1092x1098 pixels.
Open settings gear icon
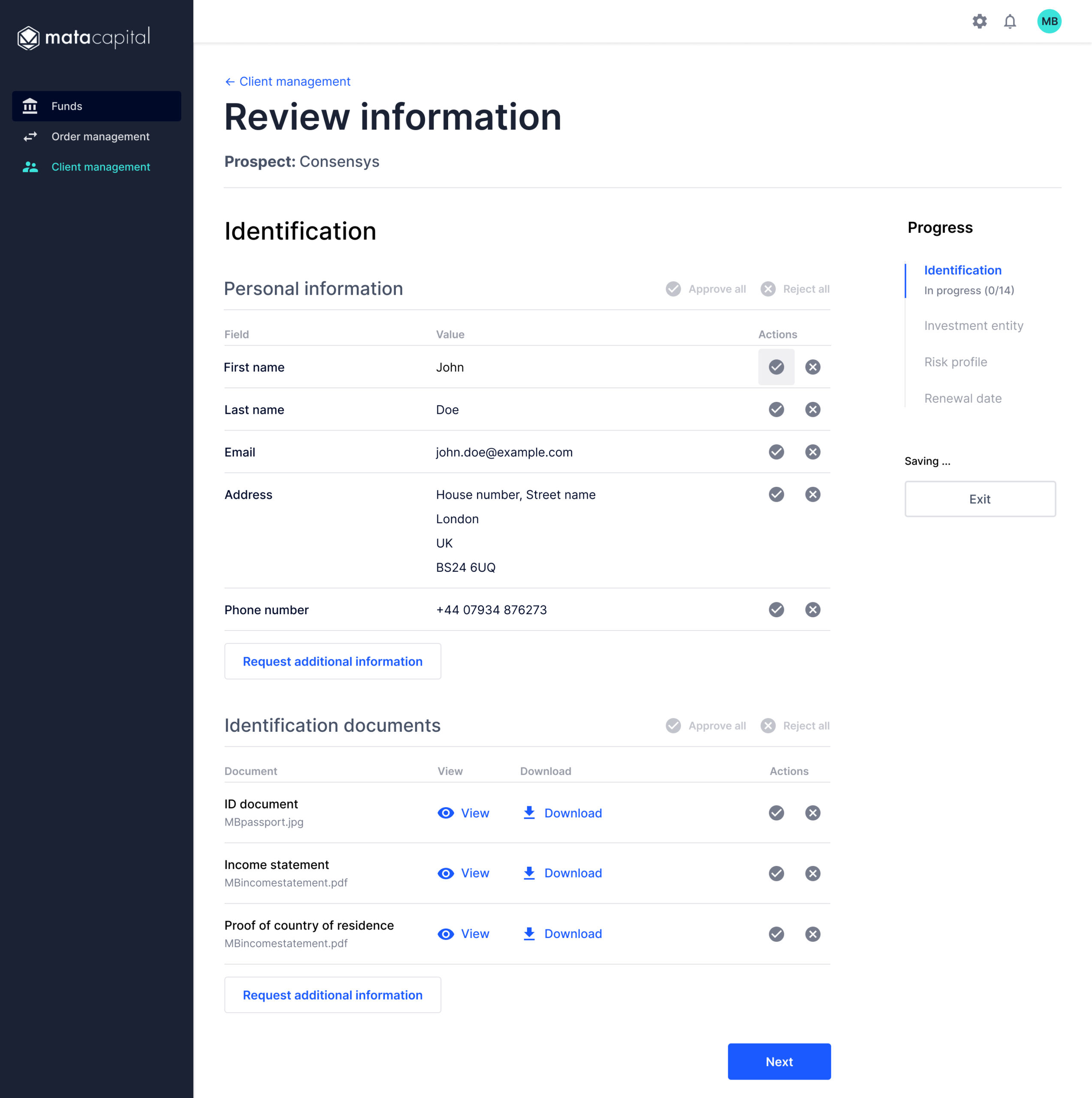[x=979, y=21]
